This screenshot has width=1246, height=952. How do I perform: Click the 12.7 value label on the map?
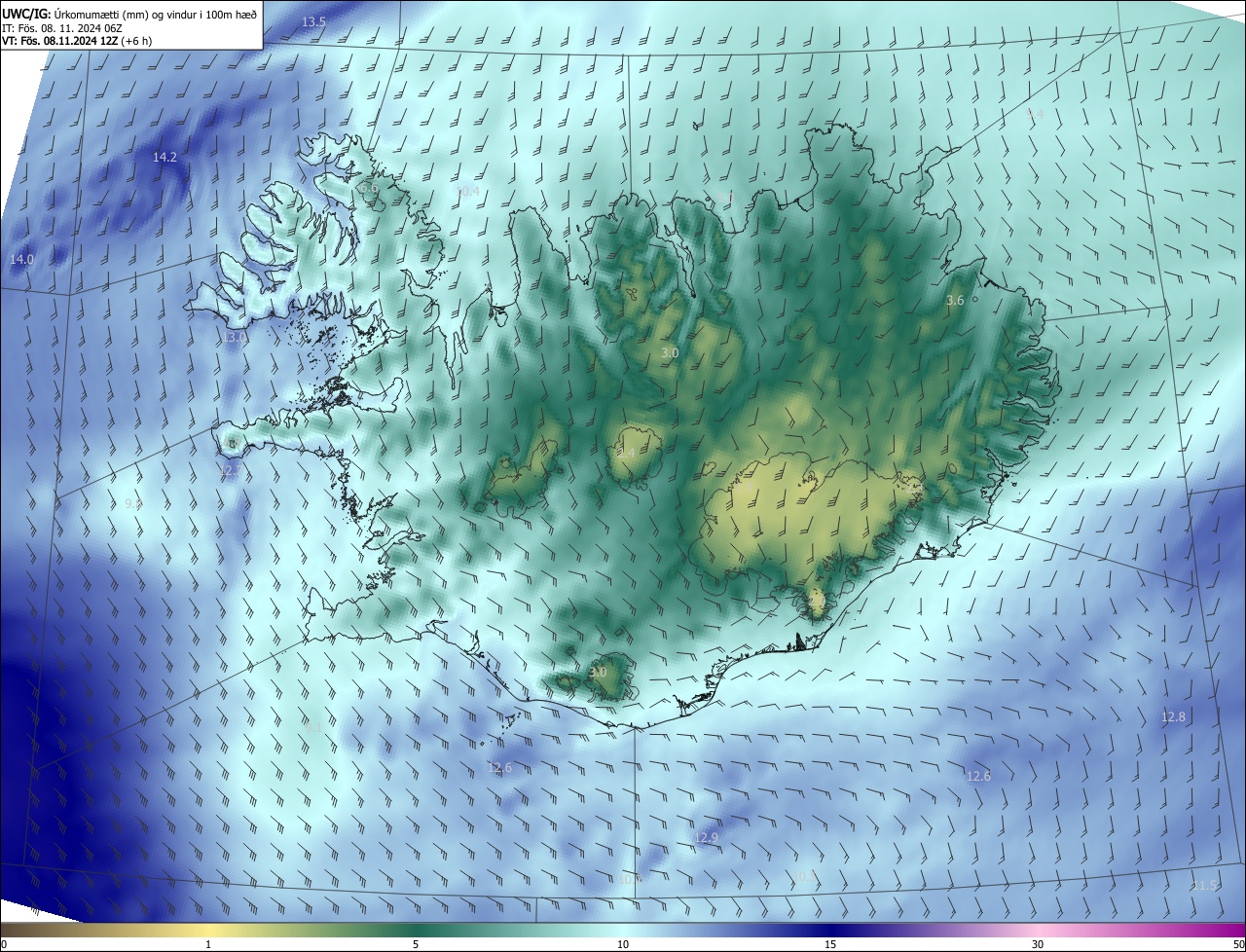click(x=232, y=471)
